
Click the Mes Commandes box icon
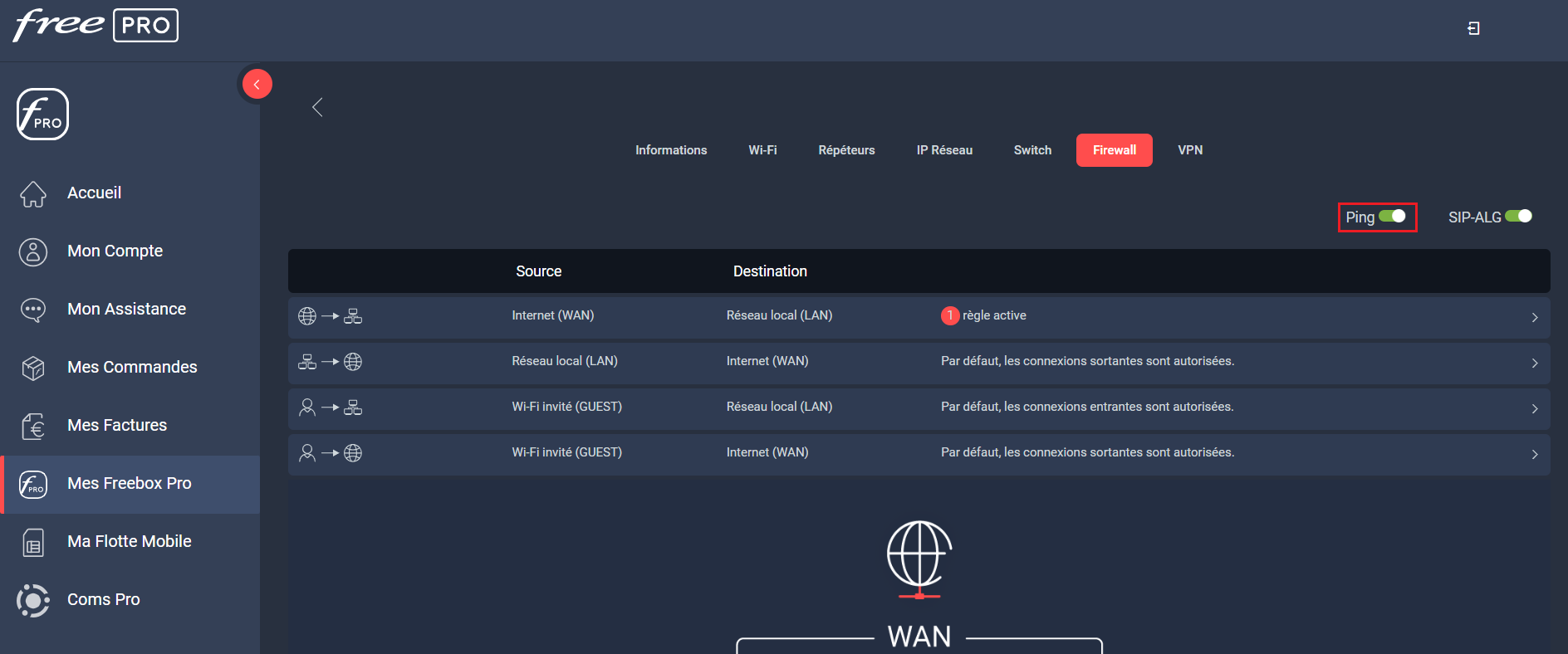pos(33,368)
